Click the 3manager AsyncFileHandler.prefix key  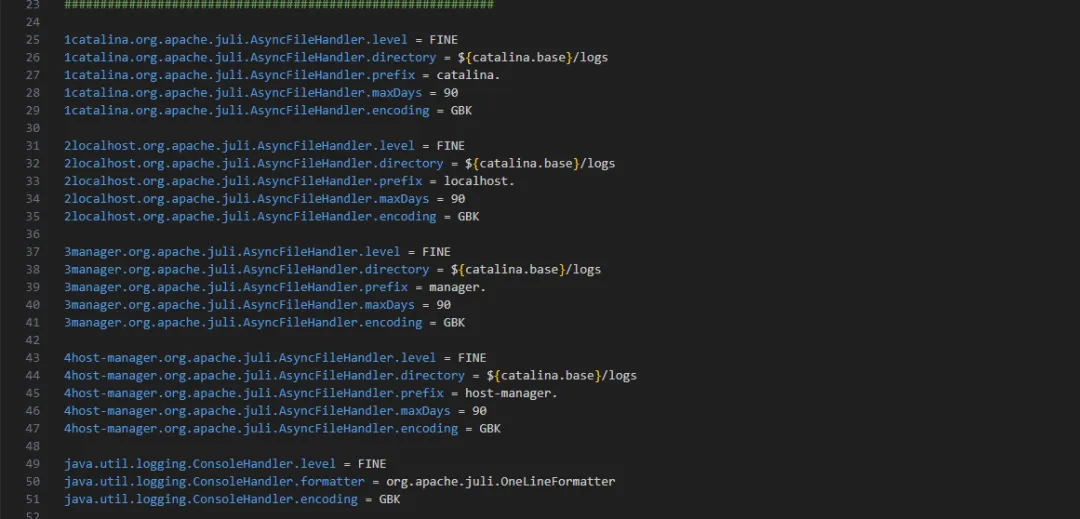point(236,287)
